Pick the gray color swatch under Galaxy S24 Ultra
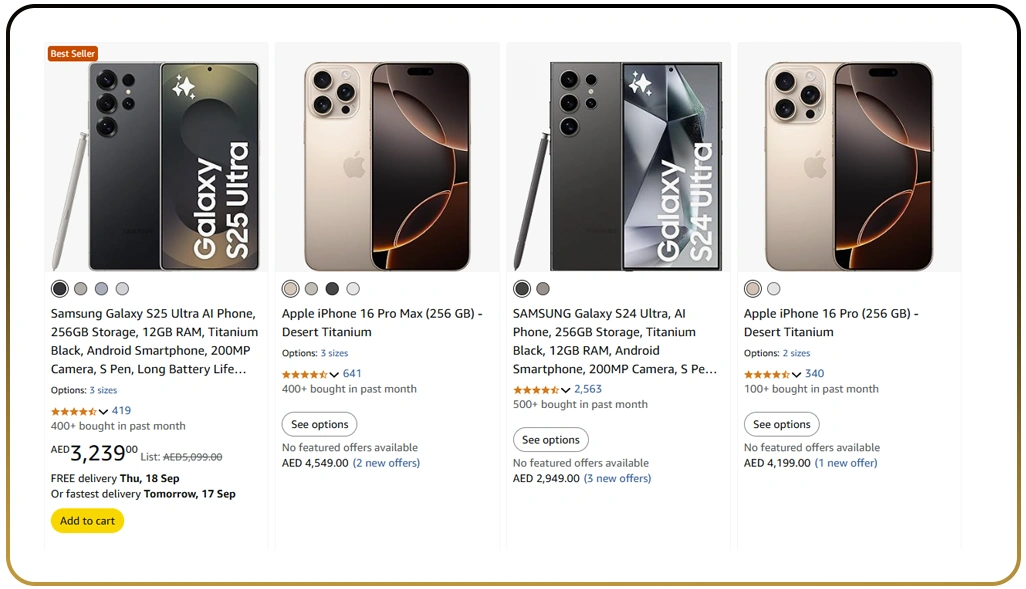1026x589 pixels. [x=543, y=288]
